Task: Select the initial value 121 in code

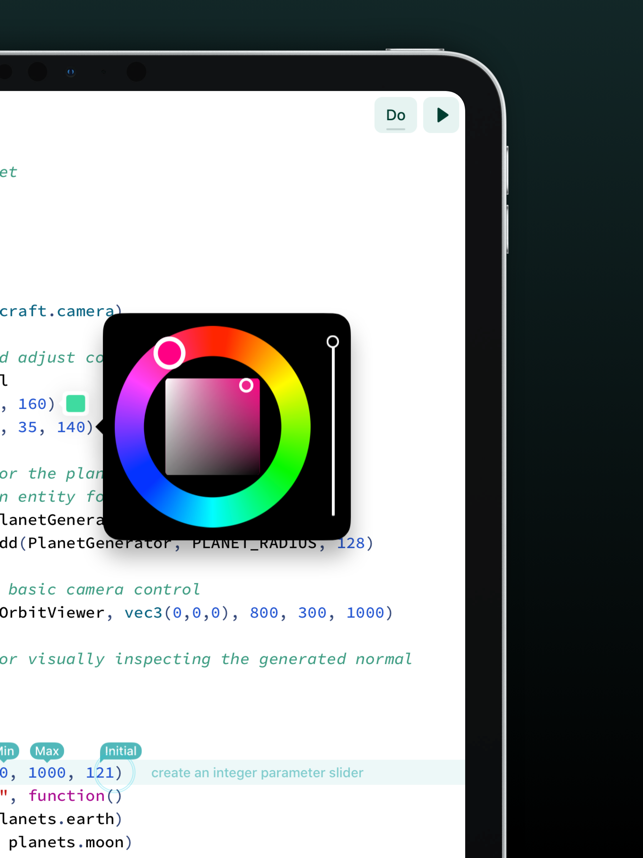Action: pos(100,773)
